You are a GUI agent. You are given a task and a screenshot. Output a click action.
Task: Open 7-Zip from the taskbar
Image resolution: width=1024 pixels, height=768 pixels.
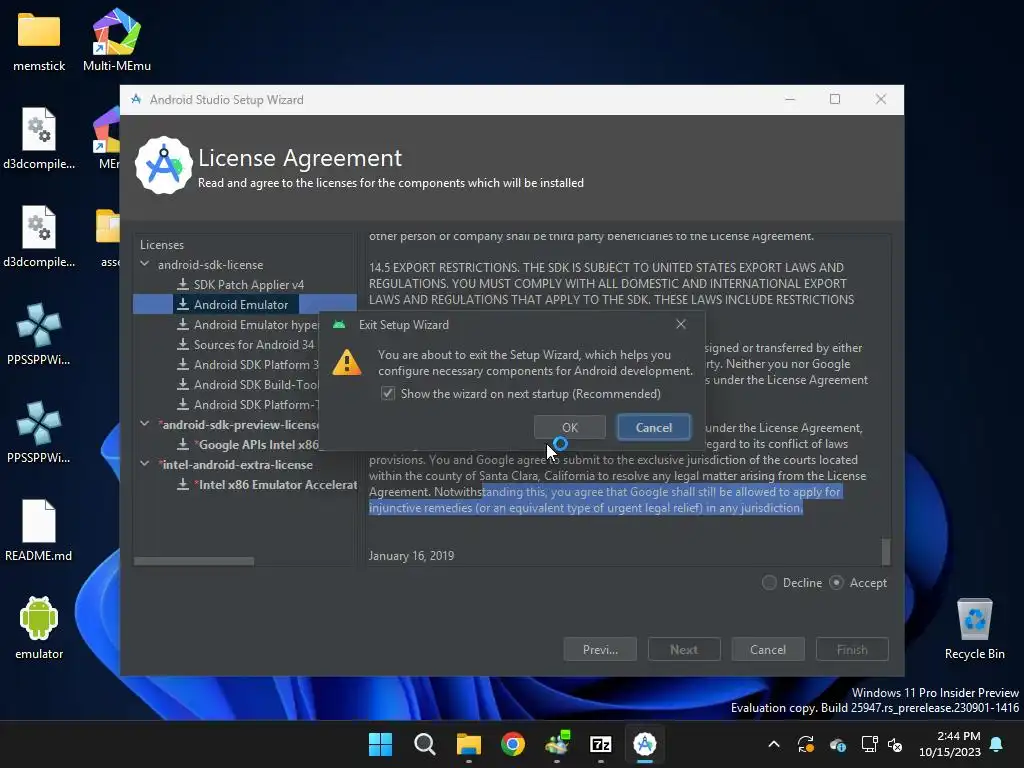pos(601,744)
